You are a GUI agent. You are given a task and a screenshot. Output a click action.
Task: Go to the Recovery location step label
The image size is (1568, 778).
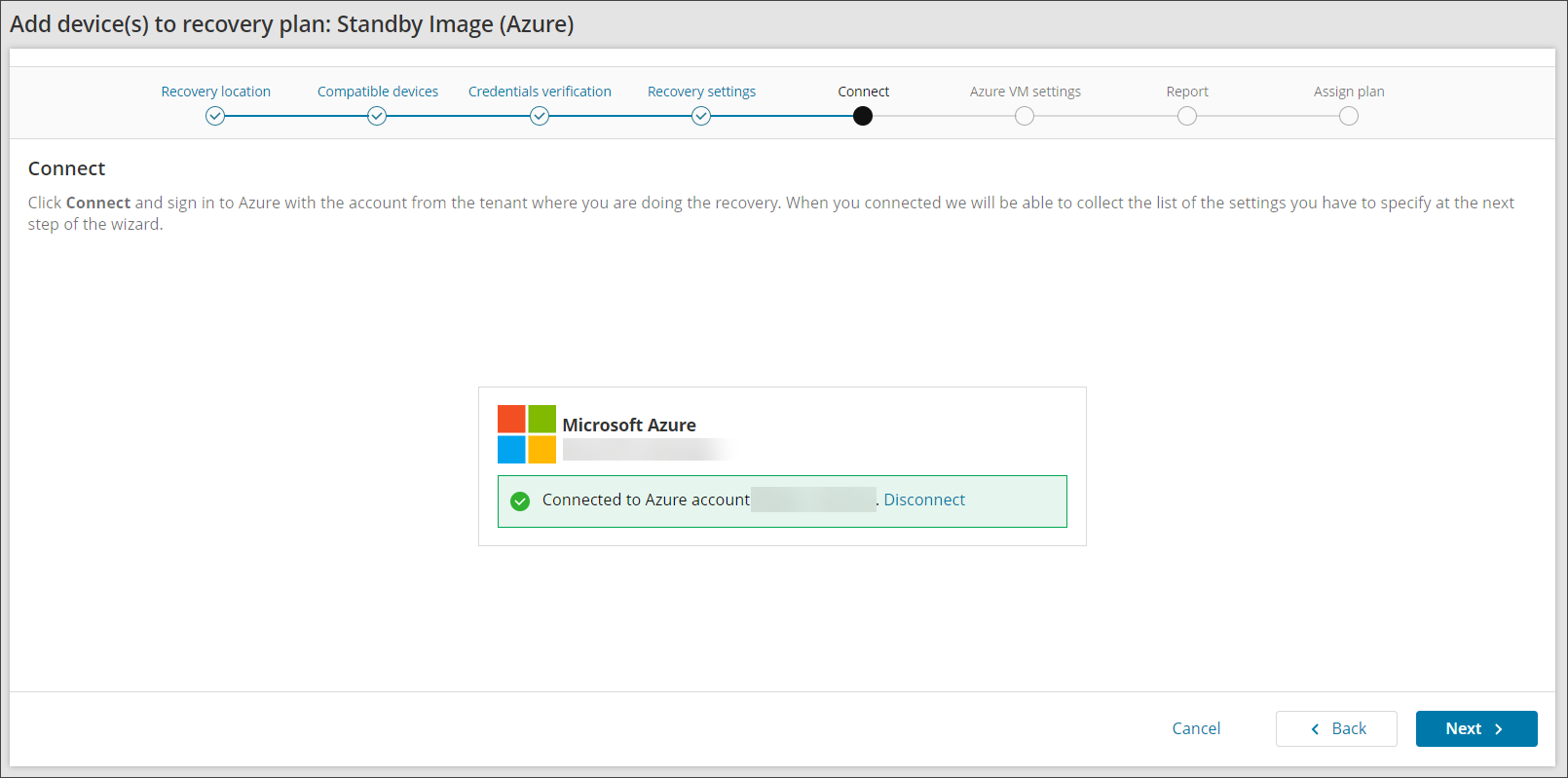(x=215, y=92)
